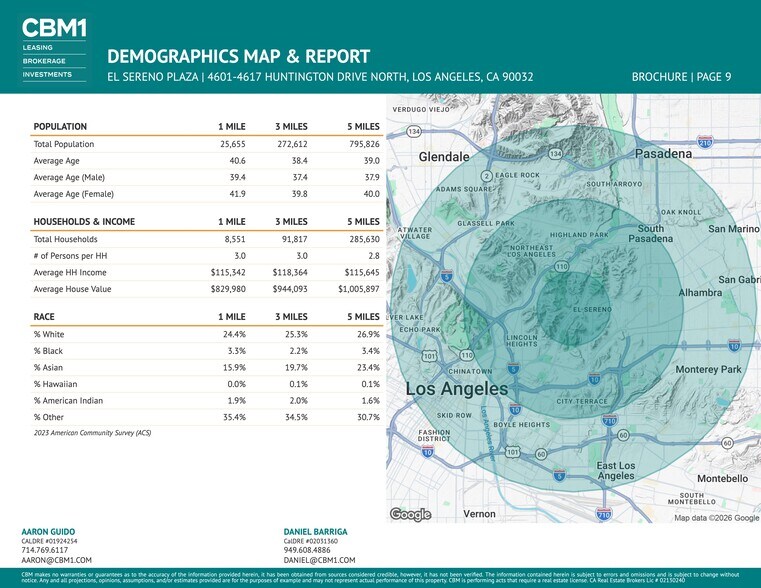Screen dimensions: 761x588
Task: Open the AARON@CBM1.COM email link
Action: point(56,561)
